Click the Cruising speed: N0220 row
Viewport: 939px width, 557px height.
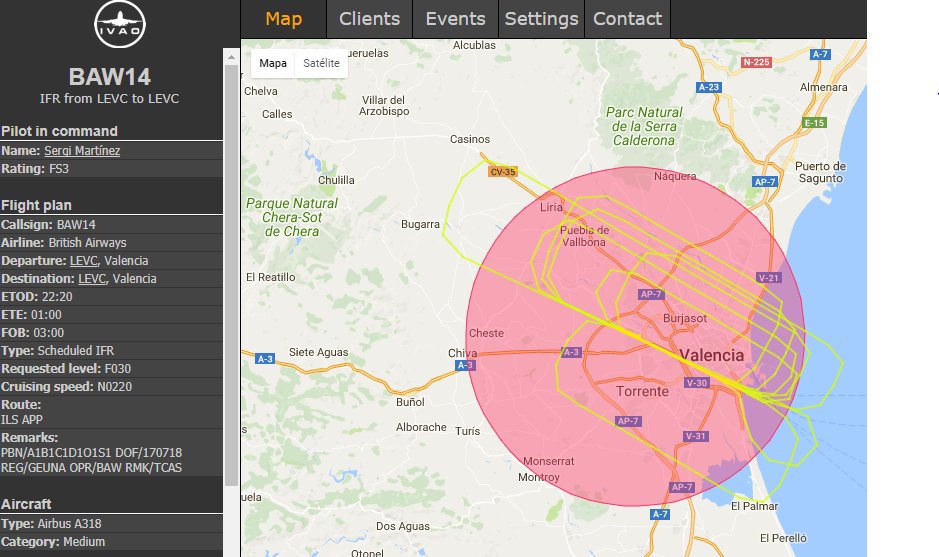[111, 386]
